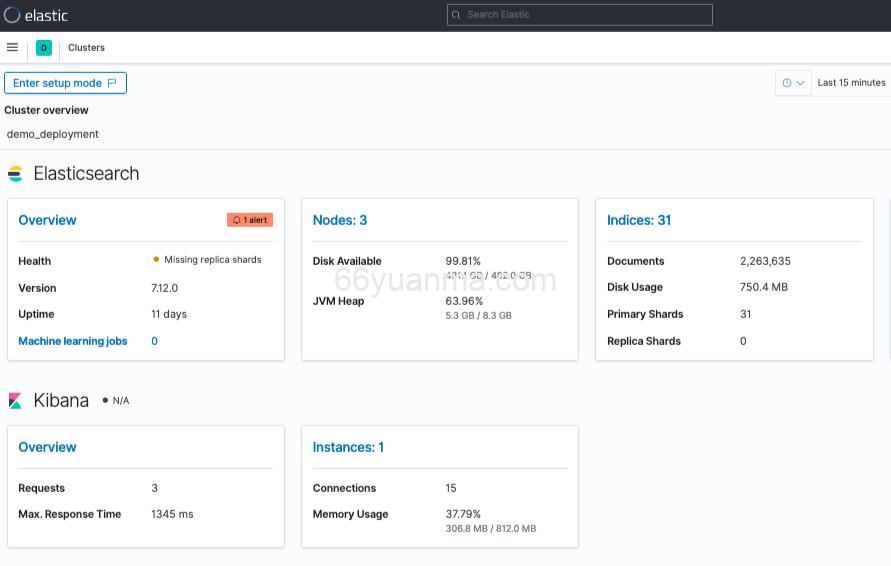Select the Documents count 2,263,635

click(765, 261)
